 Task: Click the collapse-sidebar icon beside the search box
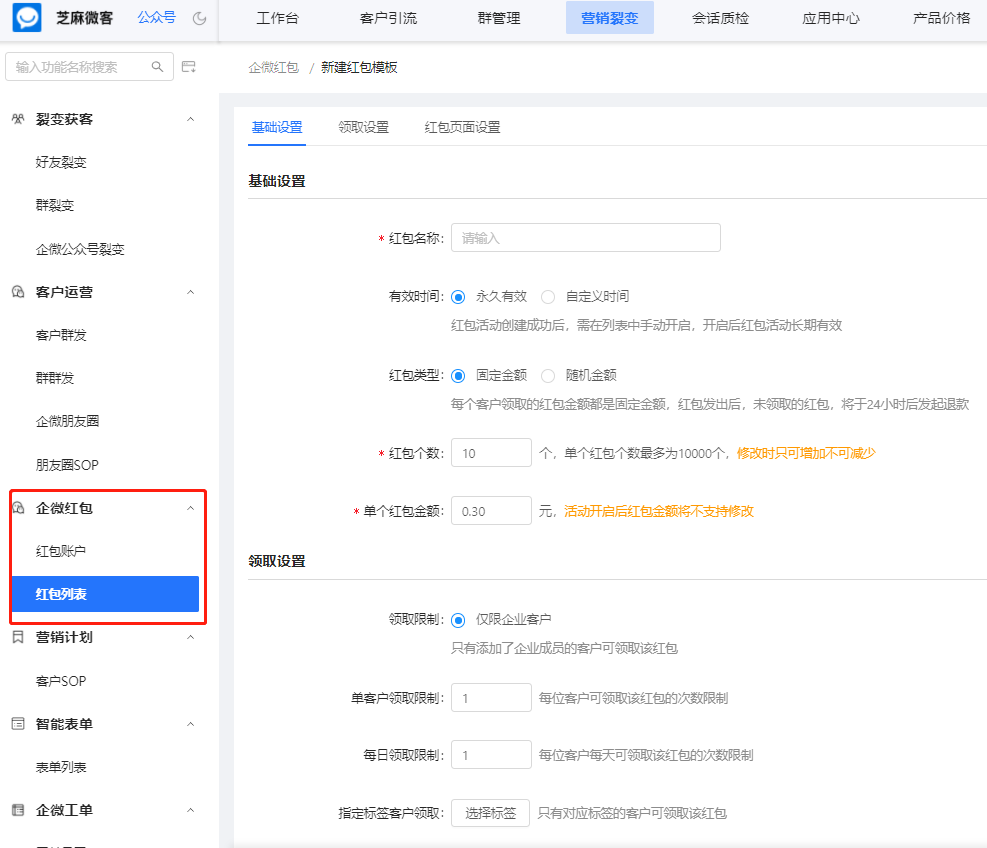click(188, 66)
